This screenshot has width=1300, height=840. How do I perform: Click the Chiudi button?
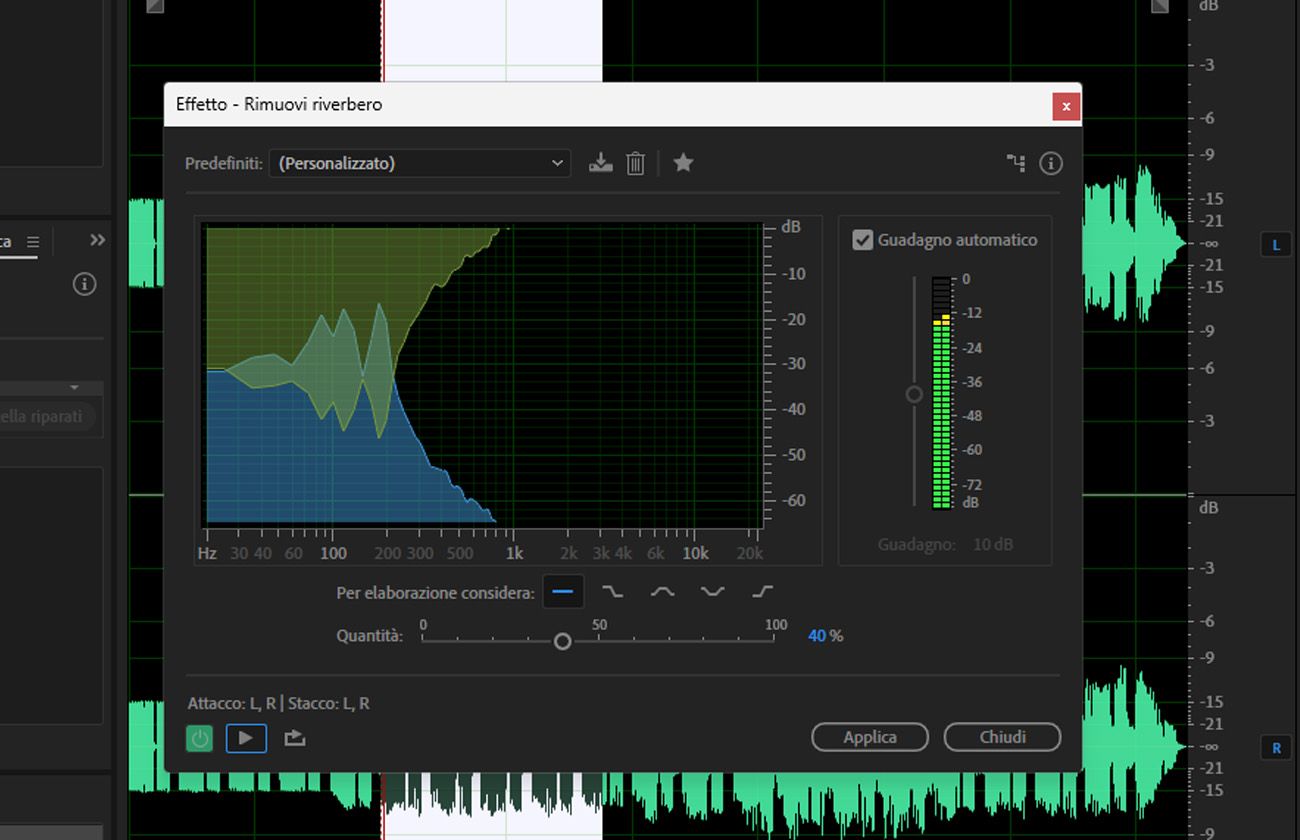[x=1002, y=737]
